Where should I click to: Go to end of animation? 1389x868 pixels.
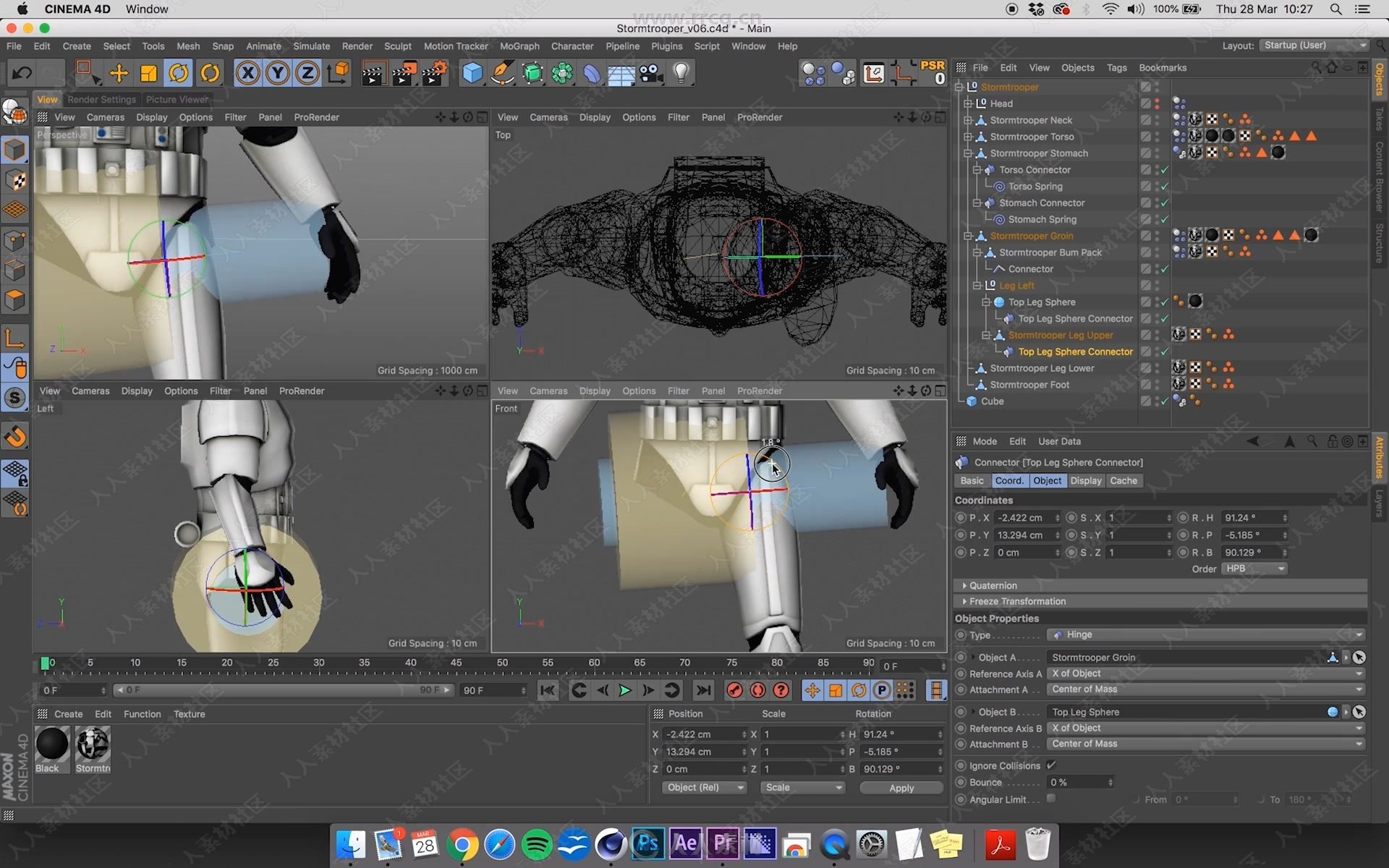coord(703,690)
